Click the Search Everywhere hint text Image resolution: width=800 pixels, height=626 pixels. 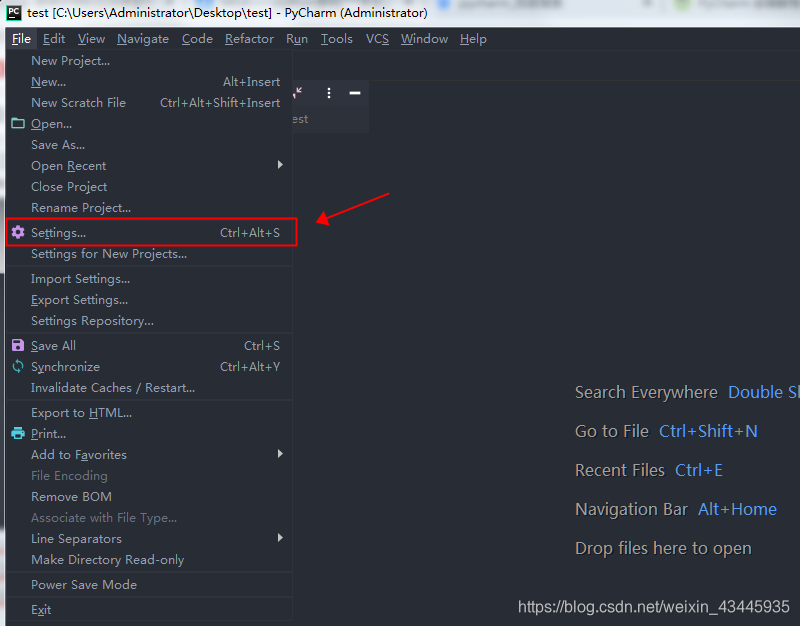click(x=646, y=392)
